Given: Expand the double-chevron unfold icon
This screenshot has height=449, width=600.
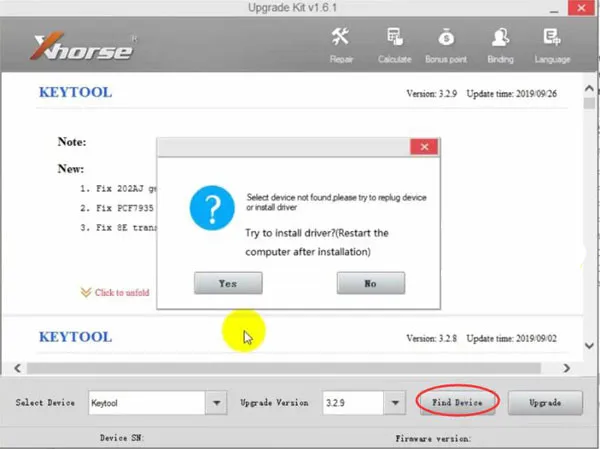Looking at the screenshot, I should pos(86,292).
